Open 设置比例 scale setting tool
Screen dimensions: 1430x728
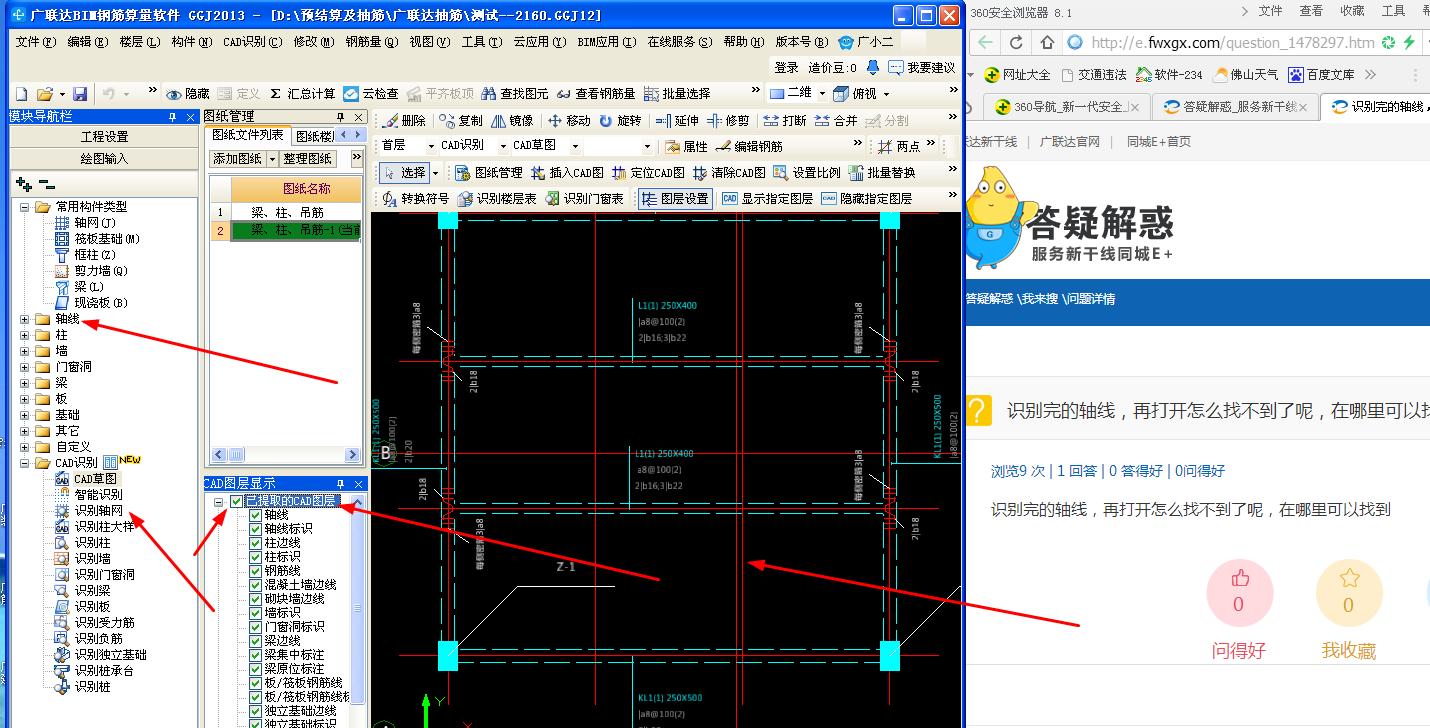[807, 172]
